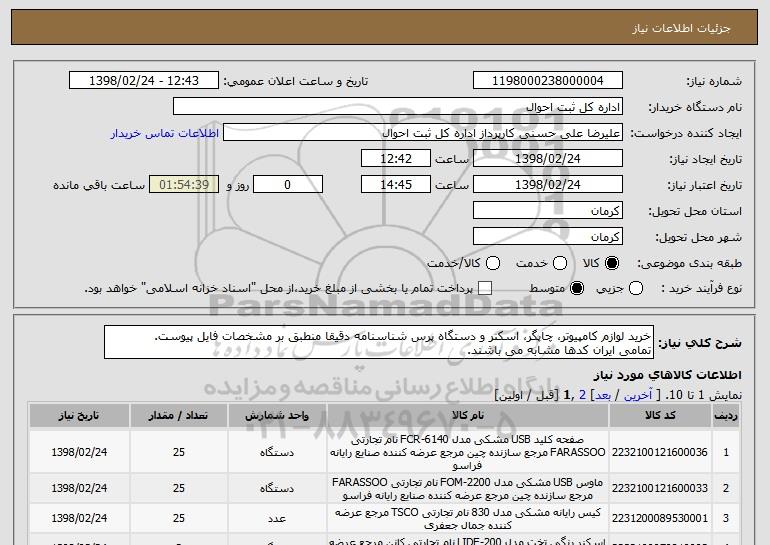Choose the جزیی purchase process option
The image size is (770, 545).
click(x=636, y=288)
